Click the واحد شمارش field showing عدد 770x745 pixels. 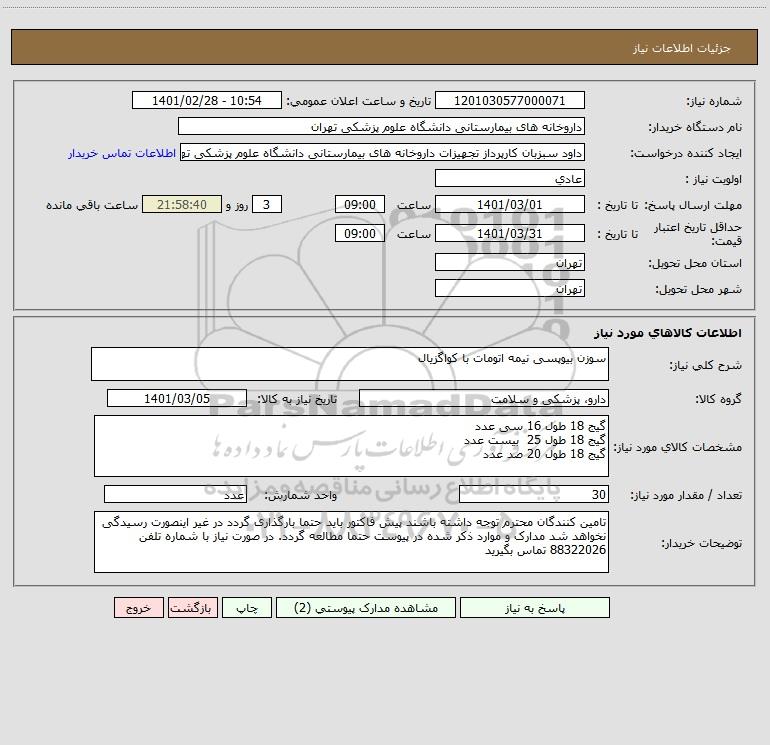[175, 494]
